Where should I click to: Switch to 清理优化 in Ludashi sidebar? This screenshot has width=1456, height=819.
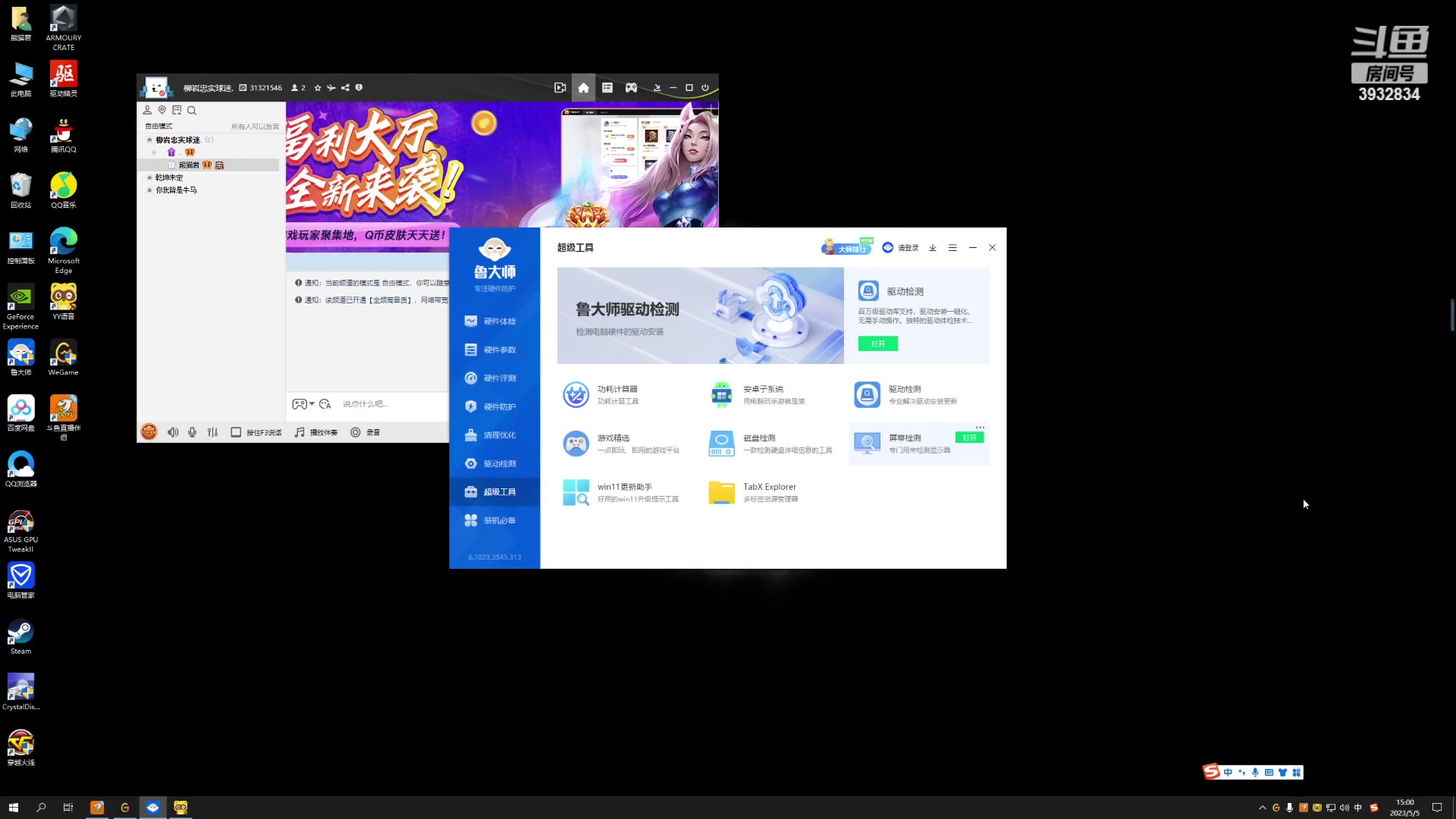(494, 435)
